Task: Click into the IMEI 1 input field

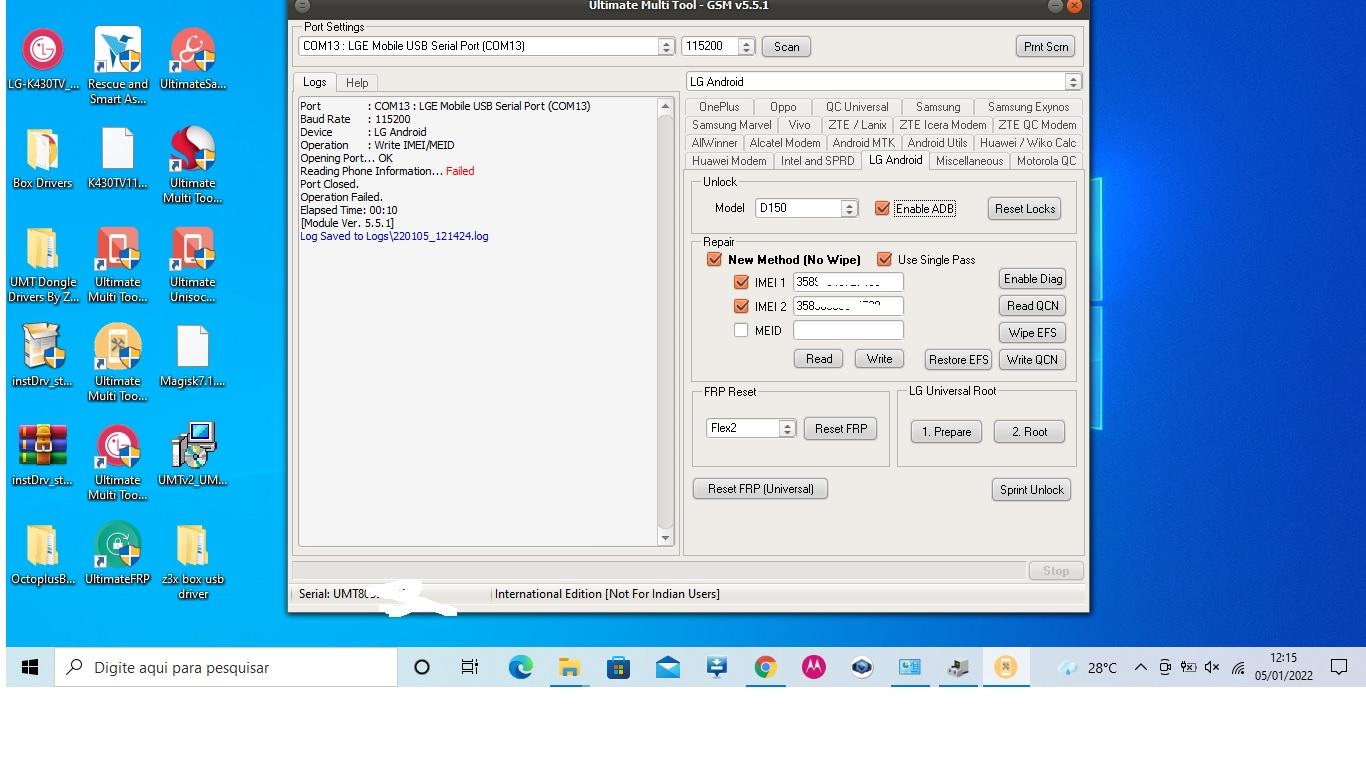Action: tap(848, 282)
